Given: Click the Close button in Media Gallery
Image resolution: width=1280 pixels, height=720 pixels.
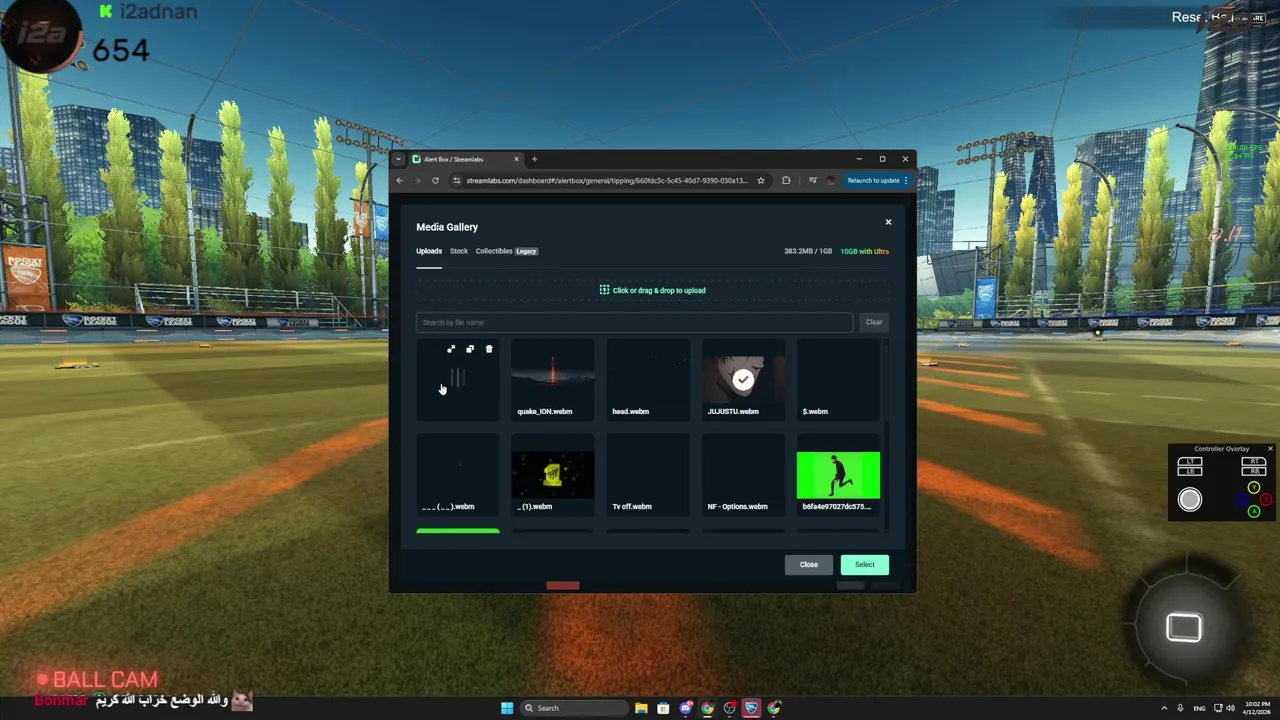Looking at the screenshot, I should coord(809,565).
